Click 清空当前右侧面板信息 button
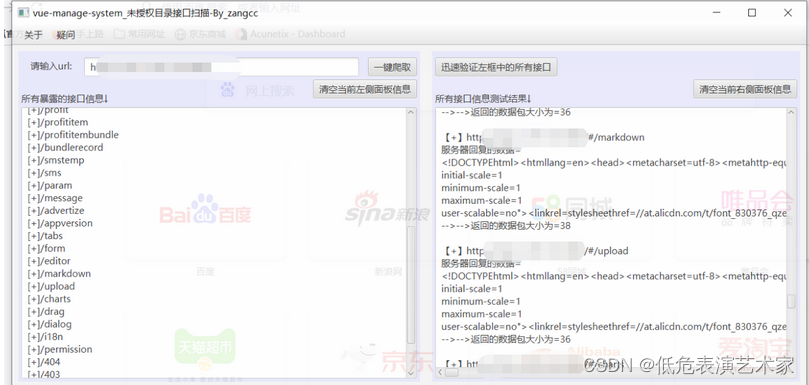The image size is (809, 385). coord(745,89)
